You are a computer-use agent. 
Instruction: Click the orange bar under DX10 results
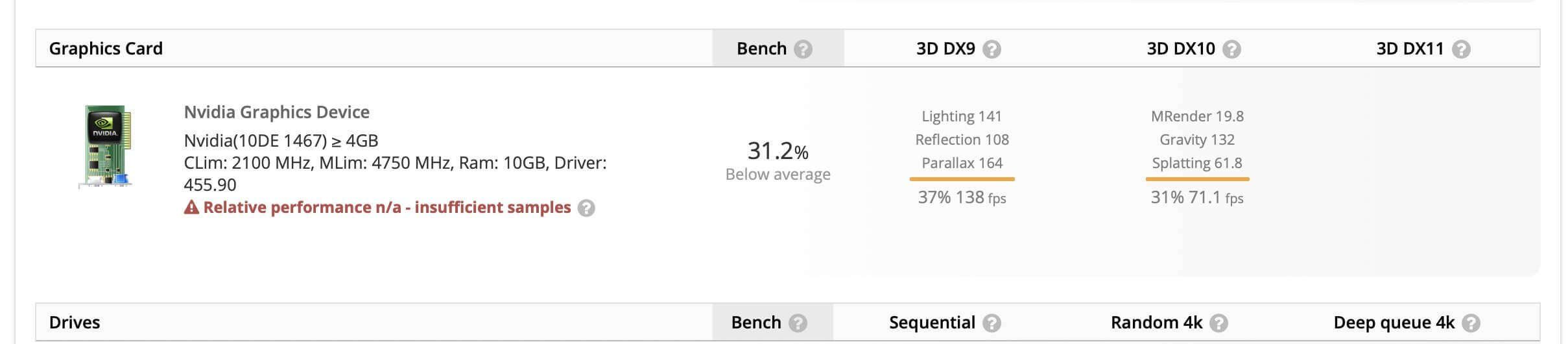tap(1197, 178)
